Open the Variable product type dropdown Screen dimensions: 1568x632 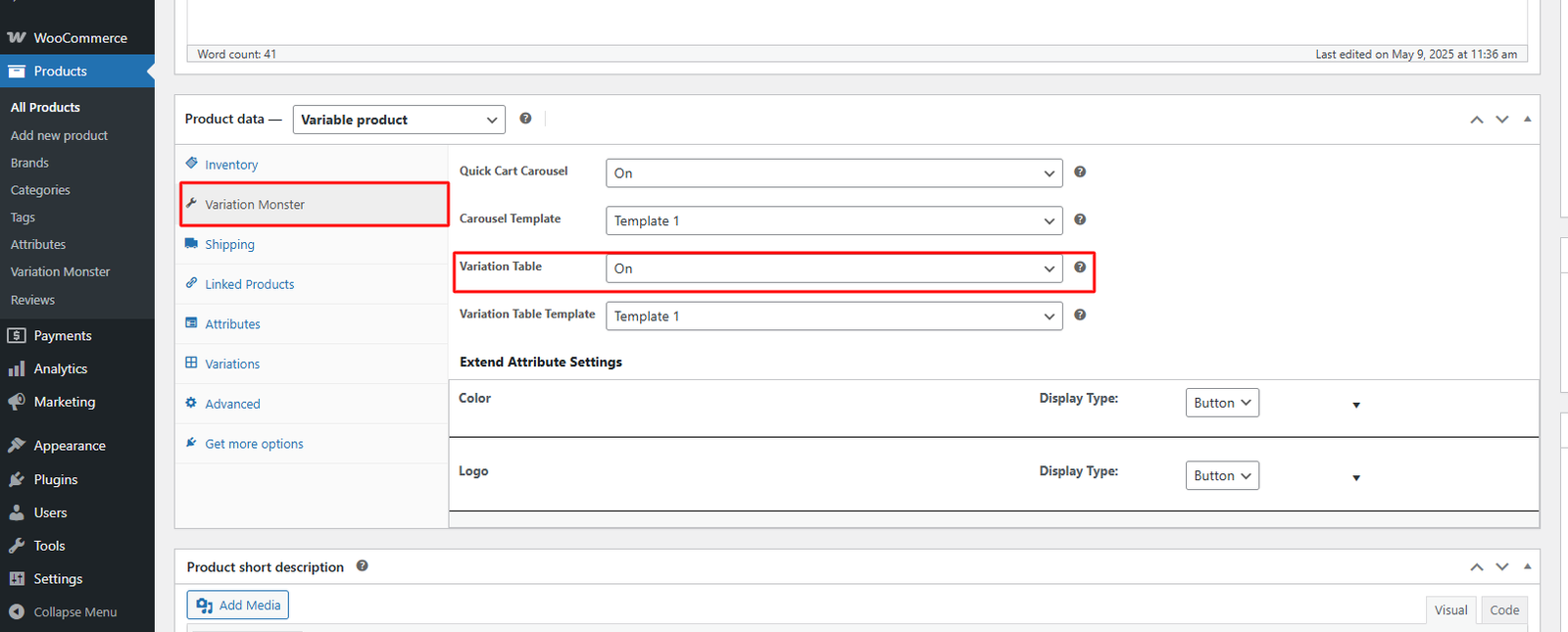pos(399,120)
